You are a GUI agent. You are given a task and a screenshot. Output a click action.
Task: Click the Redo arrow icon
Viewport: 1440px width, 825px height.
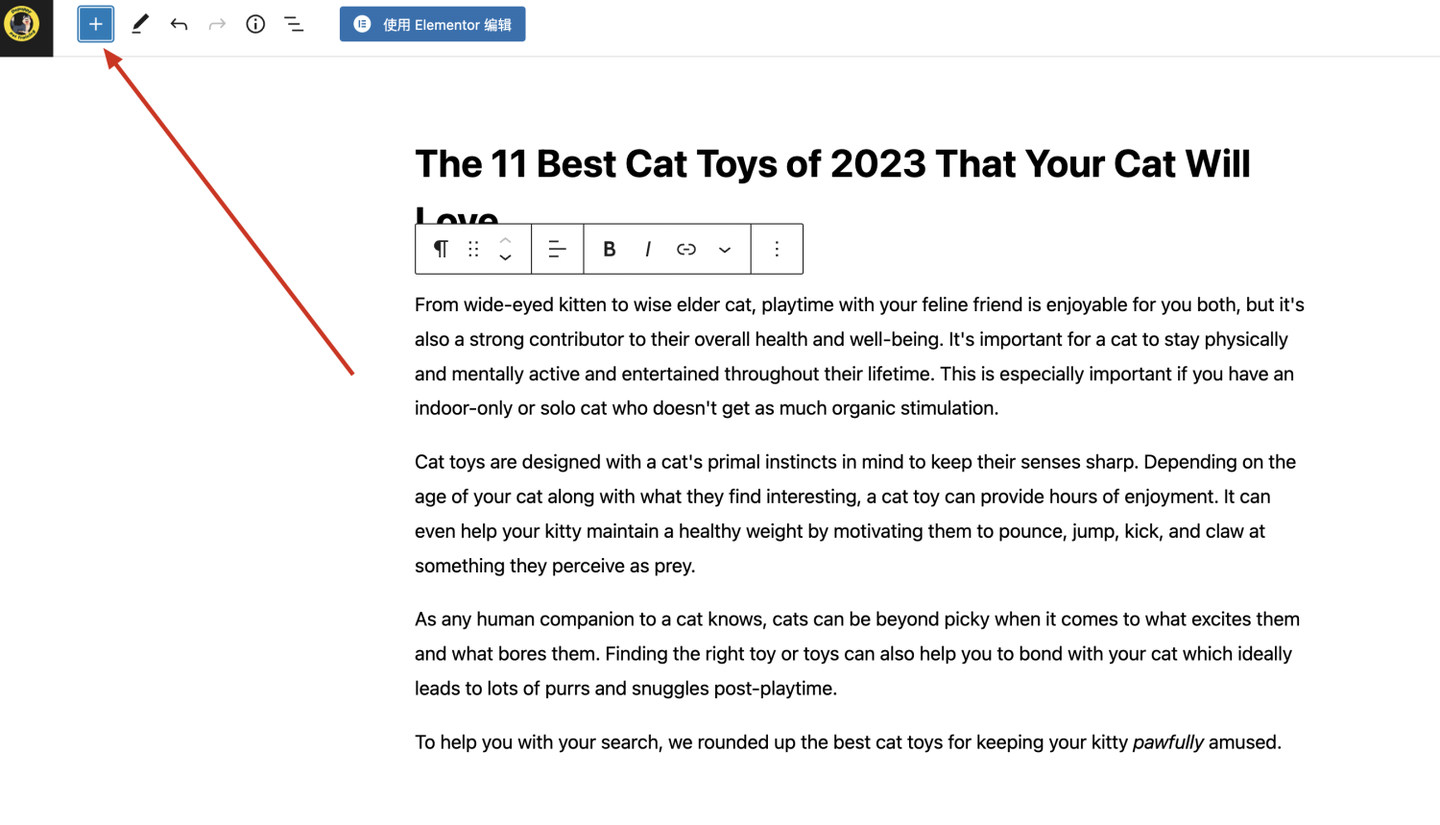coord(217,24)
